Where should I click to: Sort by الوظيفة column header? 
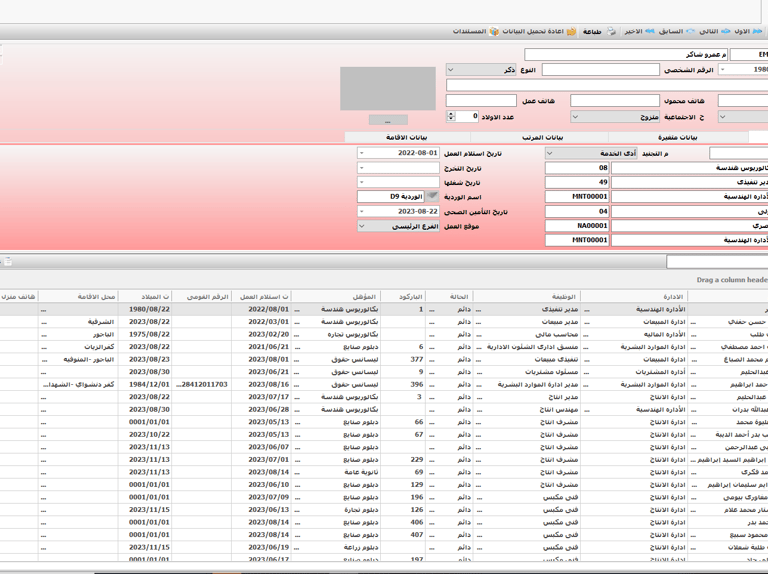pos(527,297)
